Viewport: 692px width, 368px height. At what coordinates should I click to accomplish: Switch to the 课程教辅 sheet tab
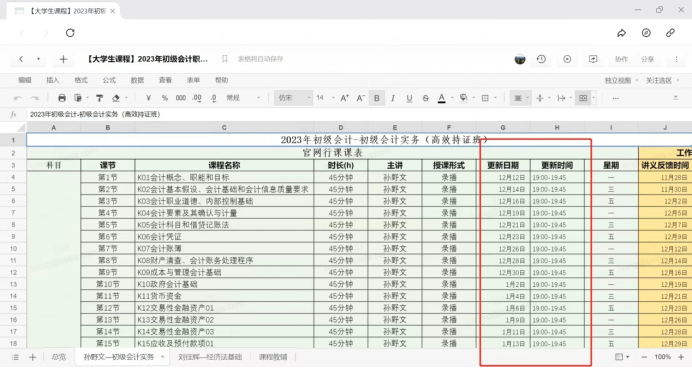point(273,357)
